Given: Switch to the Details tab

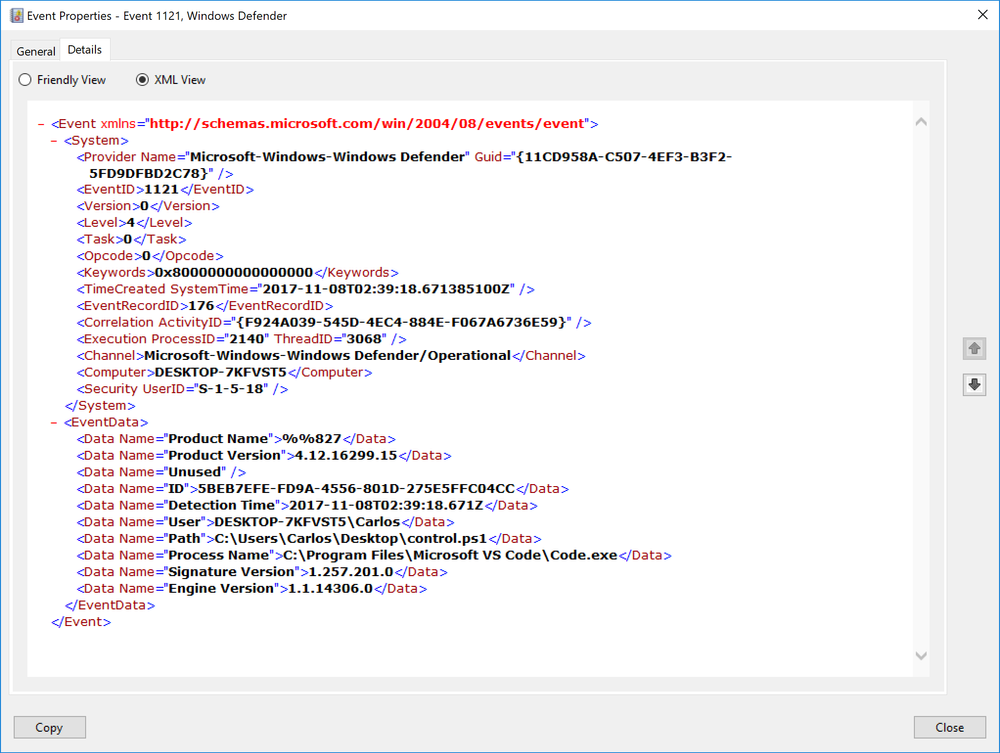Looking at the screenshot, I should (x=85, y=50).
